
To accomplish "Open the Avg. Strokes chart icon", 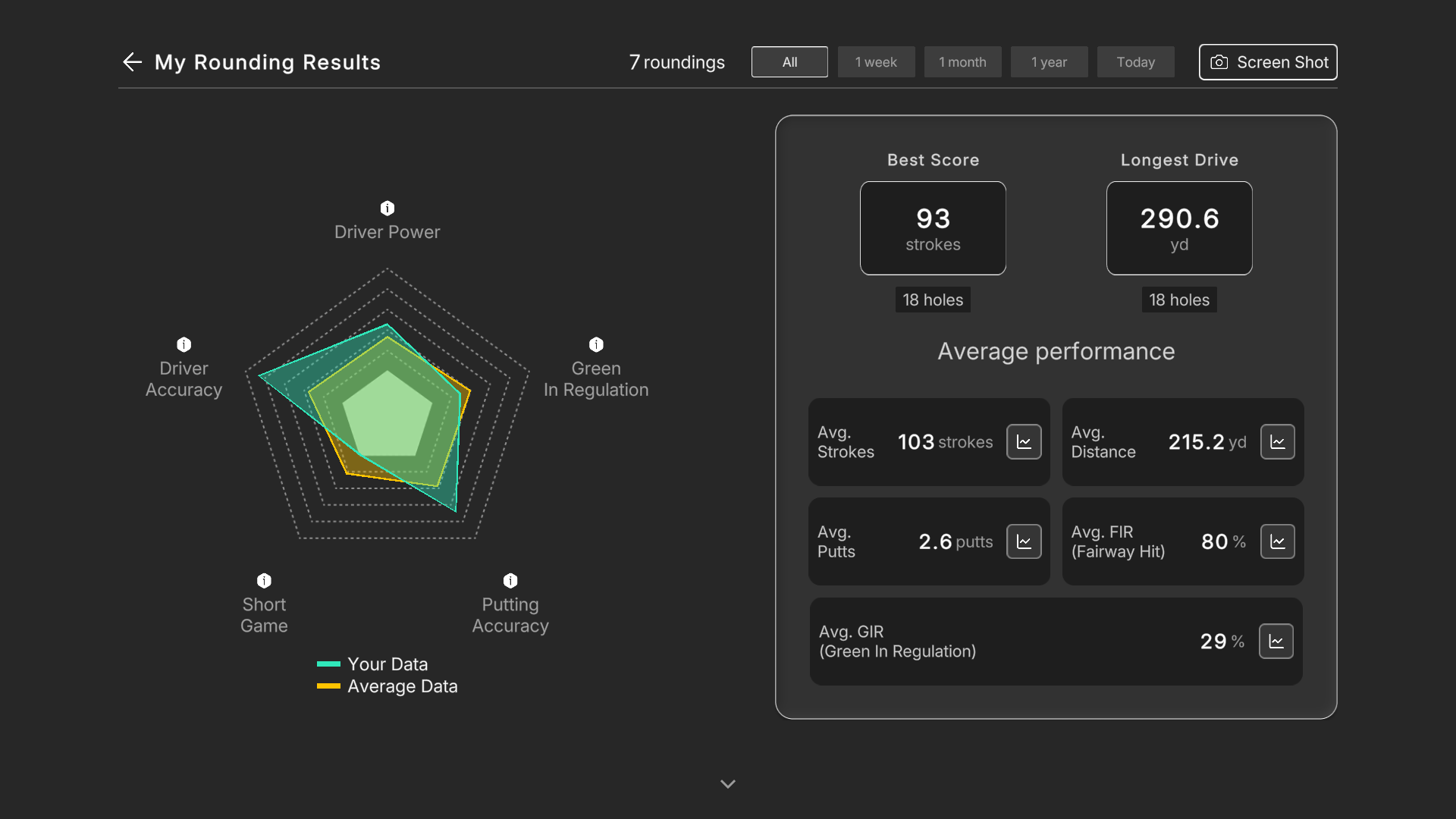I will [1024, 442].
